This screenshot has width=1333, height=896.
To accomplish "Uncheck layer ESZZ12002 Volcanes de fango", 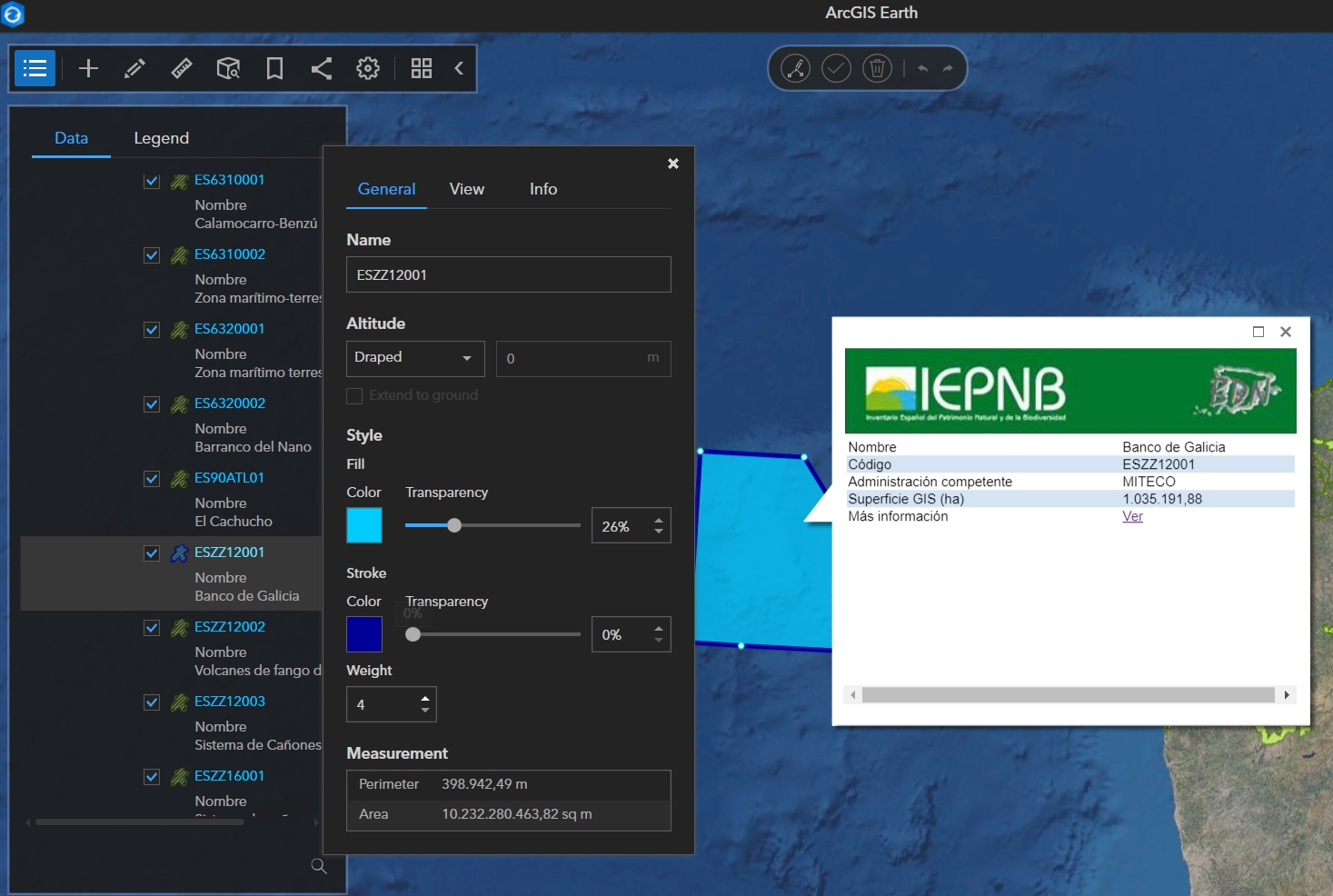I will click(x=152, y=628).
